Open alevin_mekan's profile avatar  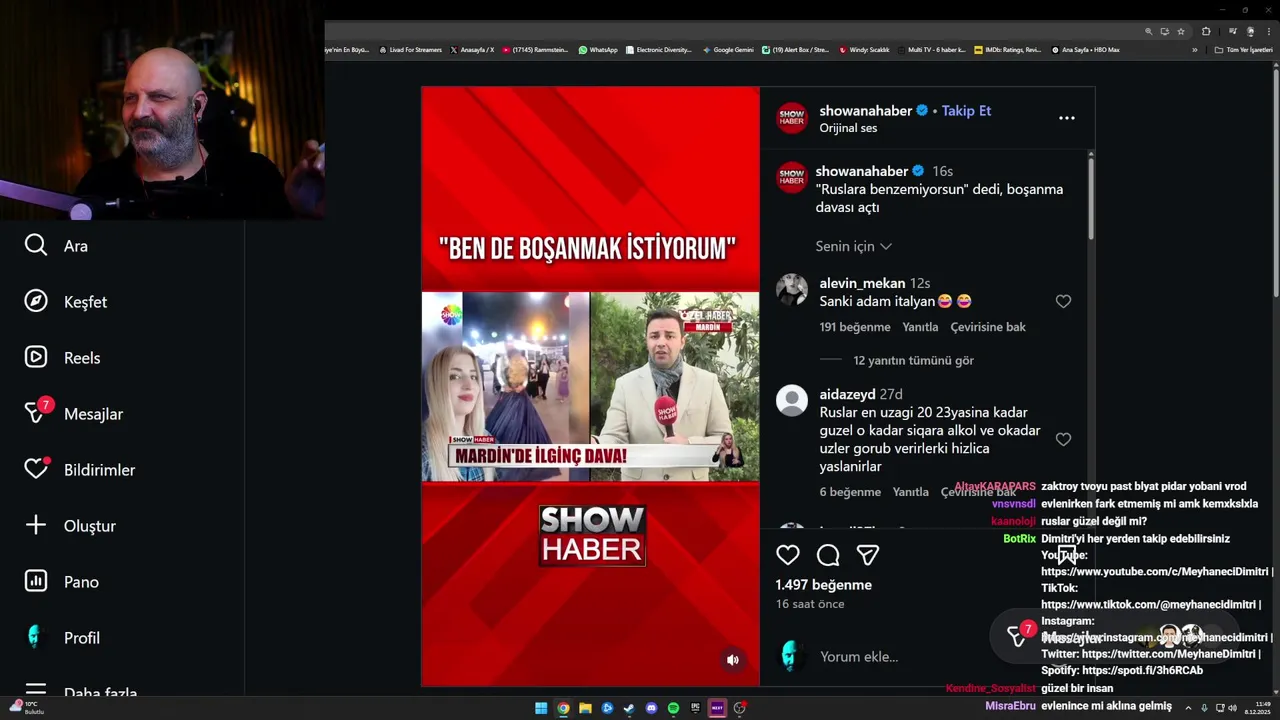[x=792, y=289]
